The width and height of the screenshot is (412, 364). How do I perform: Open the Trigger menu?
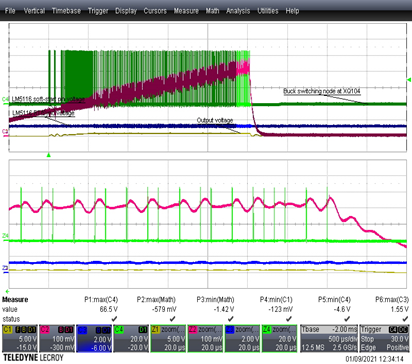98,11
